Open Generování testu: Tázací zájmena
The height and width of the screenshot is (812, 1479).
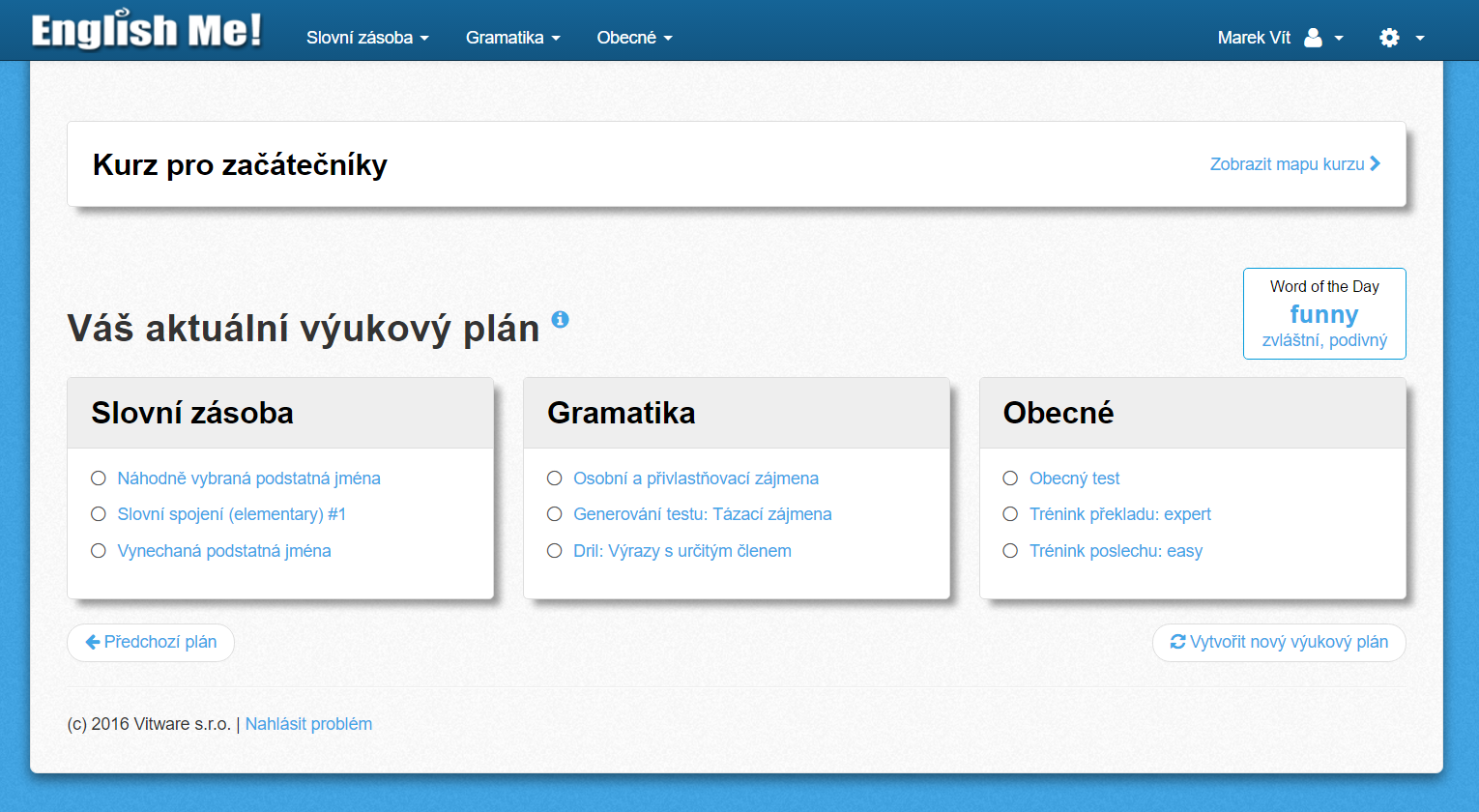pos(703,514)
